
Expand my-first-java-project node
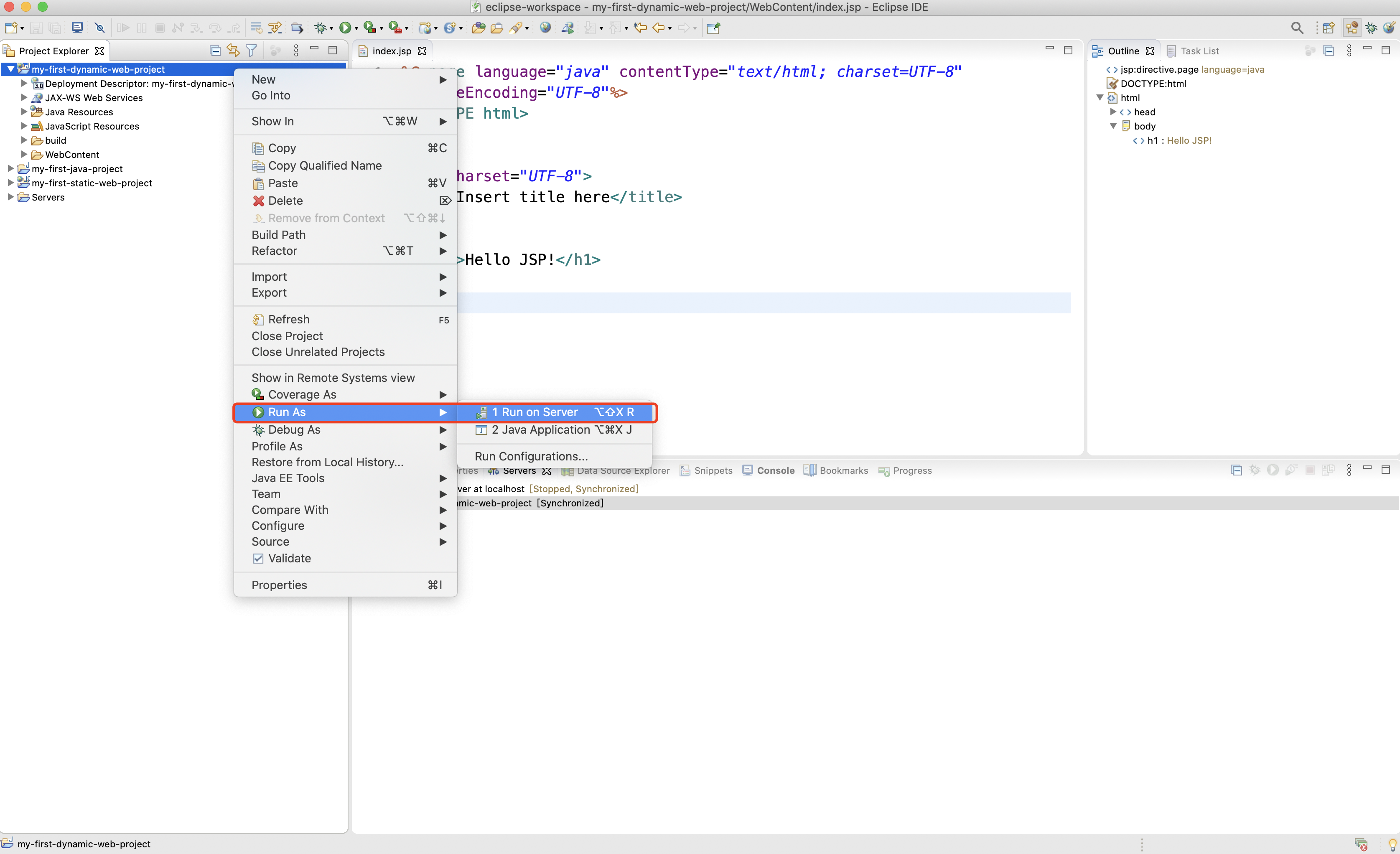coord(10,168)
